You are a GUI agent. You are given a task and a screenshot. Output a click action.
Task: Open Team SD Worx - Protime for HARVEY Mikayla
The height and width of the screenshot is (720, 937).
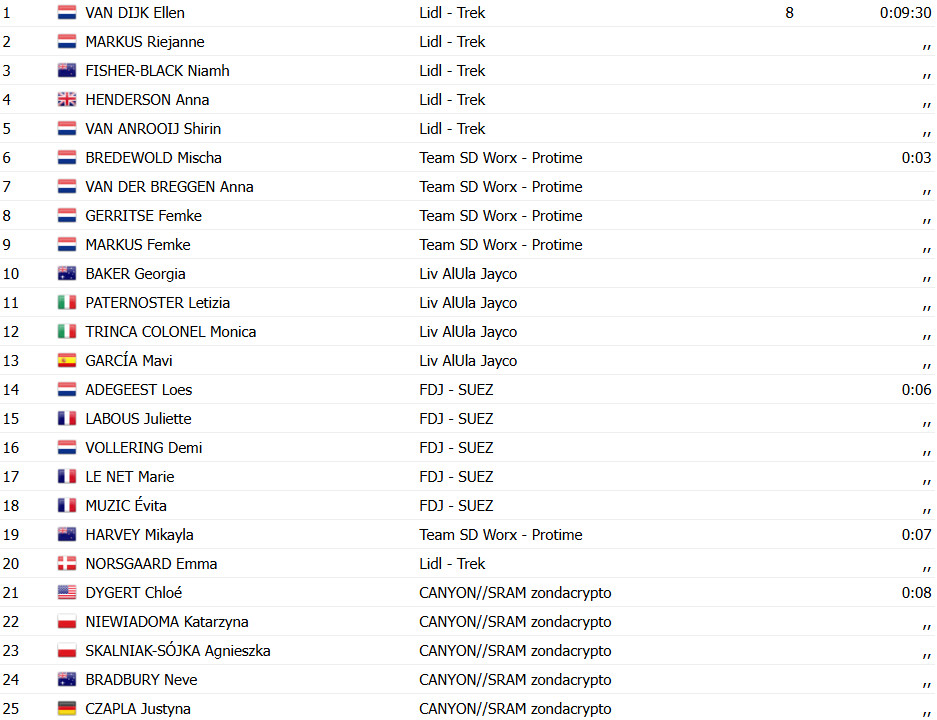tap(501, 535)
